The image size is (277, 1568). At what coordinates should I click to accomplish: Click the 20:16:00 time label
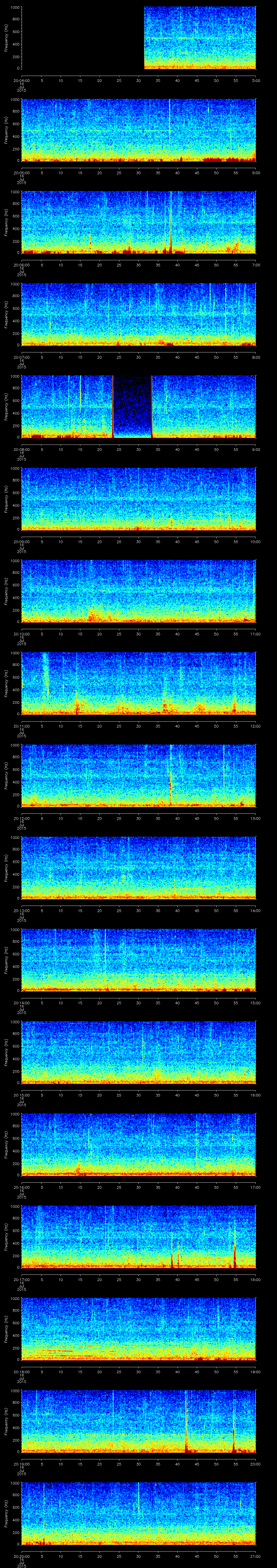[21, 1187]
